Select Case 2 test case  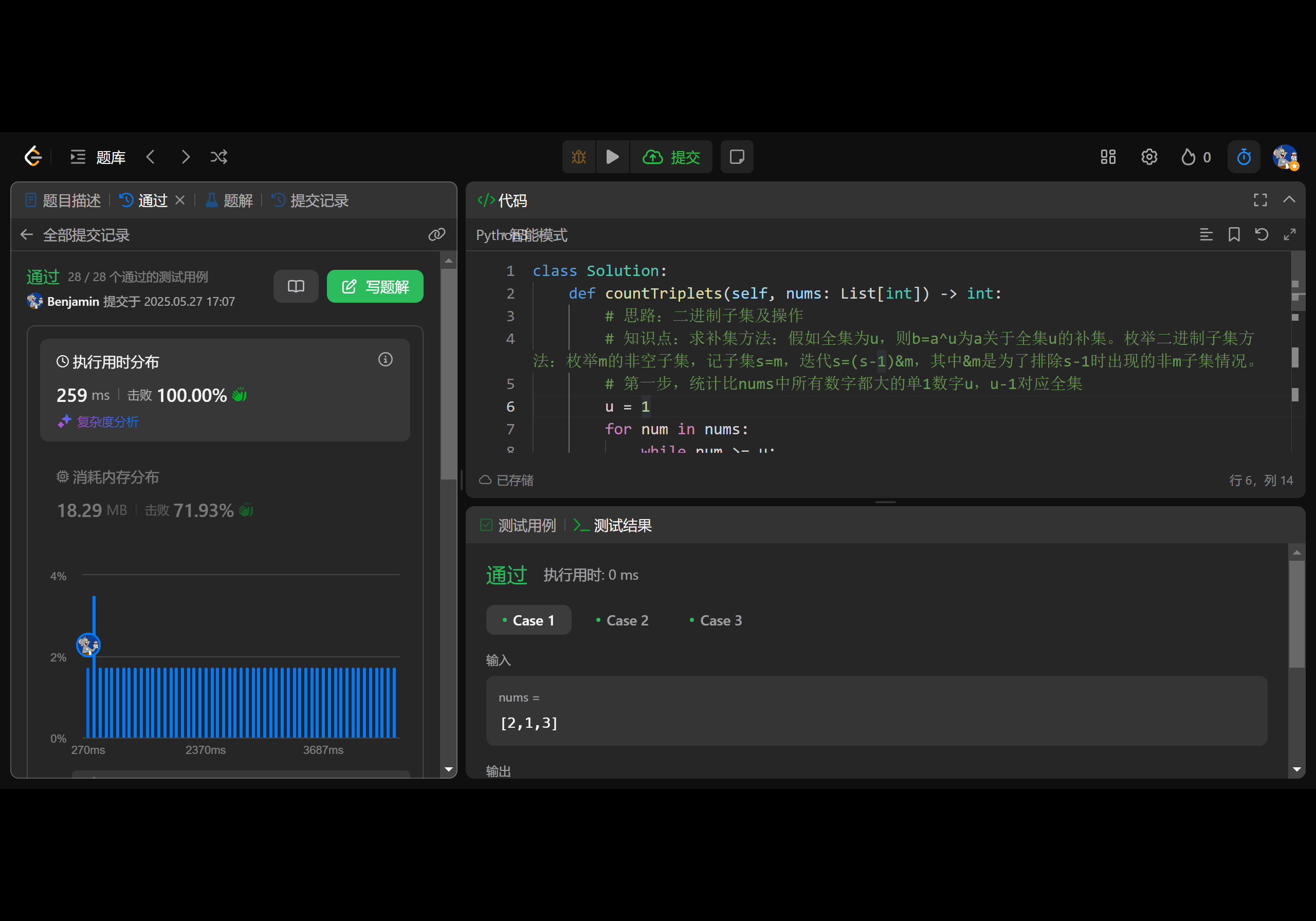[x=622, y=620]
